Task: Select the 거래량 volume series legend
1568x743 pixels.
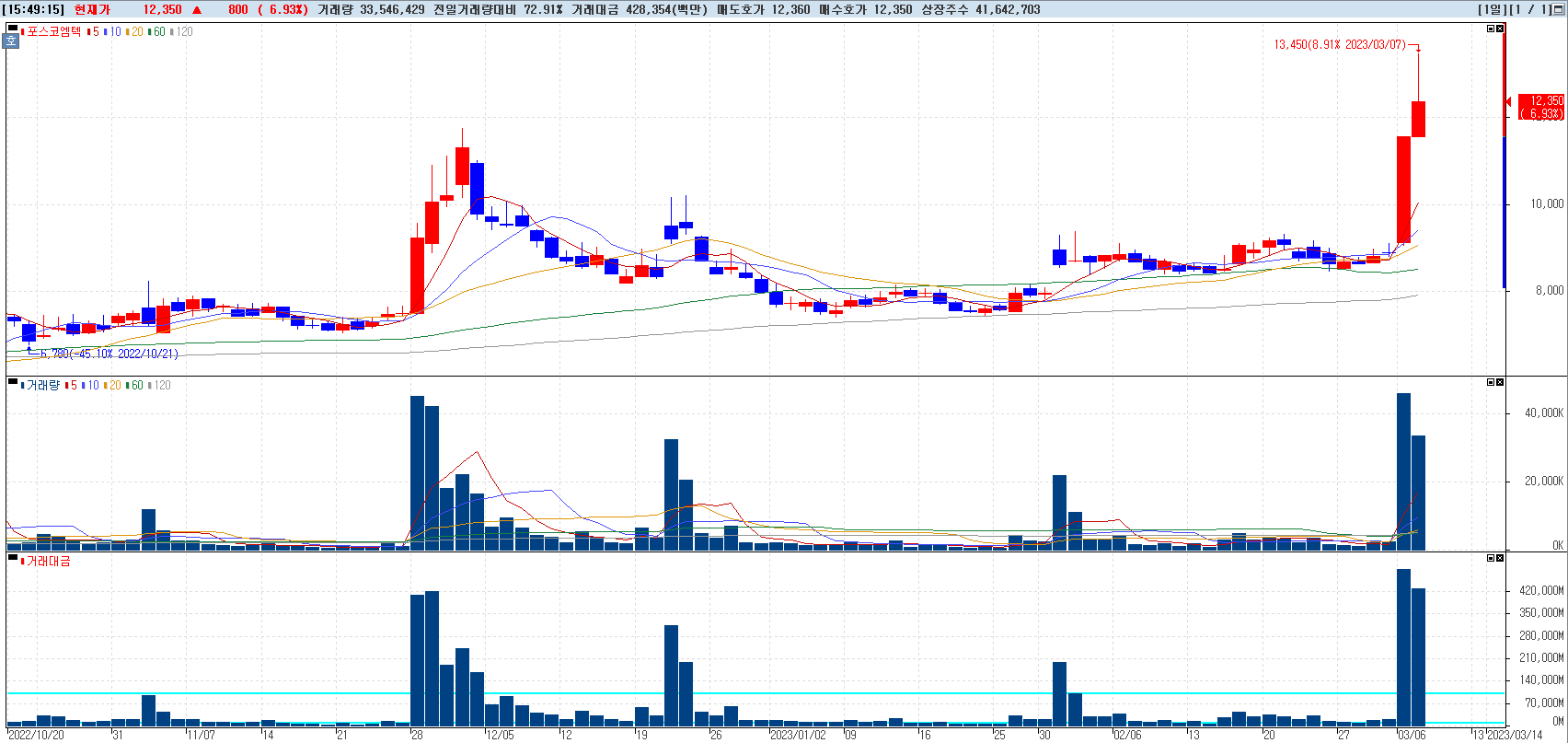Action: 40,385
